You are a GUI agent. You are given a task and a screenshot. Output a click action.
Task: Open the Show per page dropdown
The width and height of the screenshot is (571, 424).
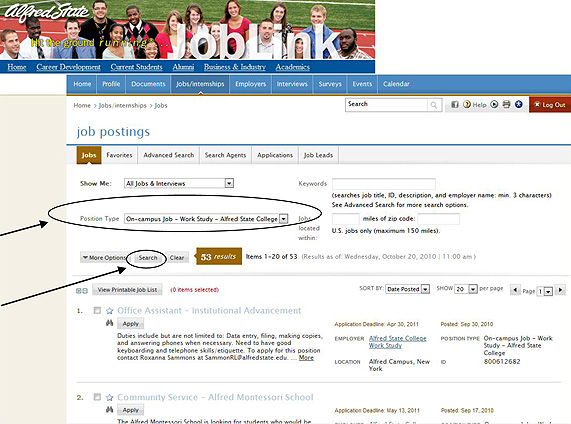tap(466, 289)
